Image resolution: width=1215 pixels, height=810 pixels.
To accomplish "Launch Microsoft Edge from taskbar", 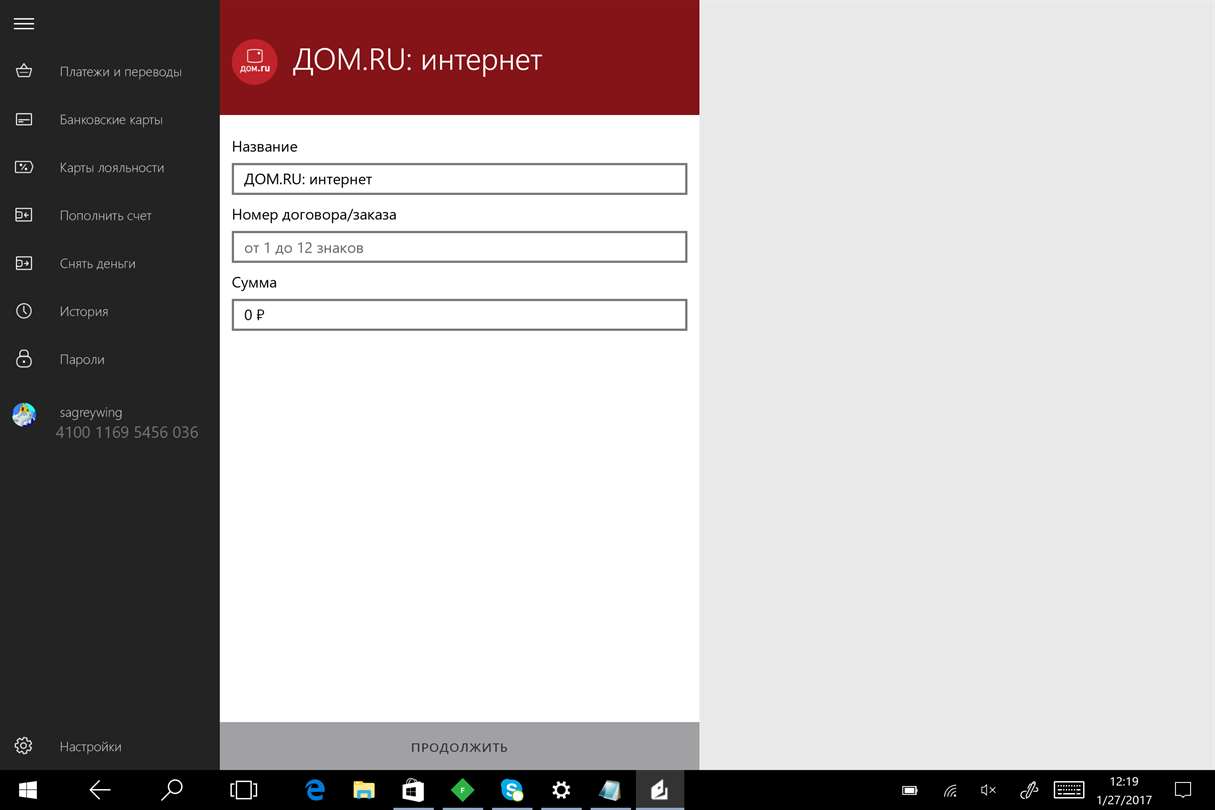I will (315, 790).
